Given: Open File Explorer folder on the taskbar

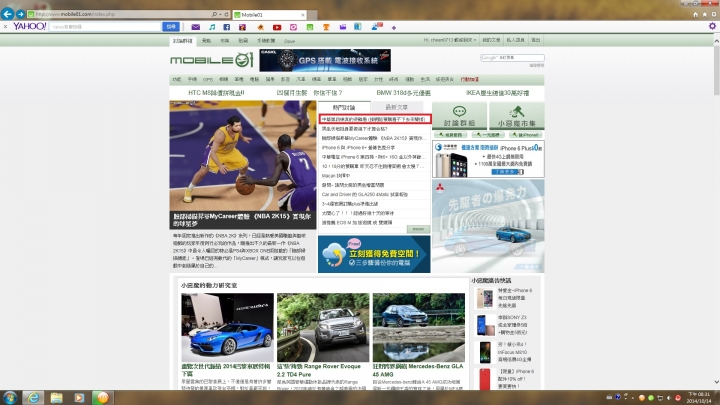Looking at the screenshot, I should pyautogui.click(x=56, y=397).
